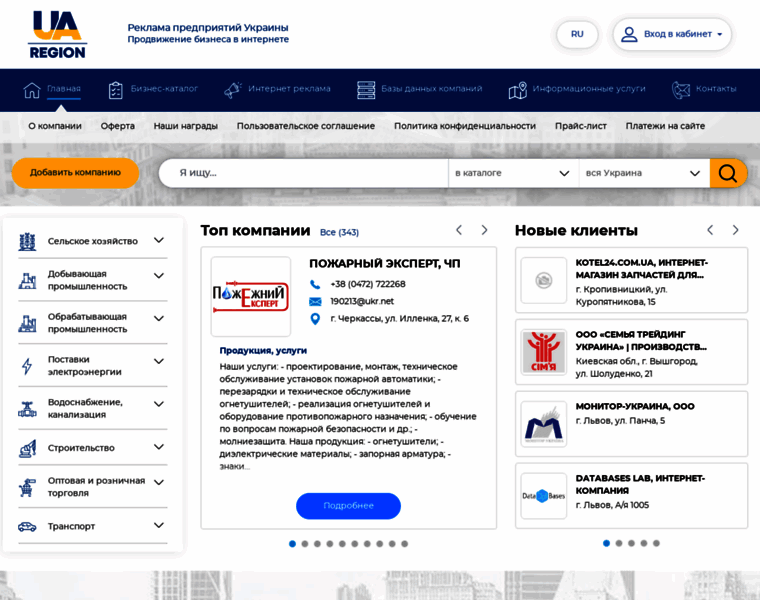Expand the Строительство chevron
760x600 pixels.
(x=158, y=447)
